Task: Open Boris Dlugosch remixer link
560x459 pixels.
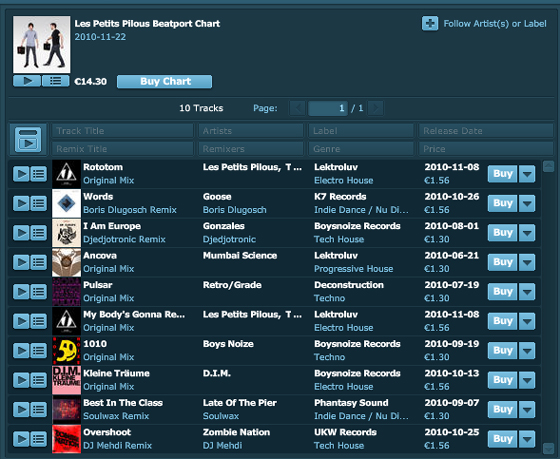Action: point(235,210)
